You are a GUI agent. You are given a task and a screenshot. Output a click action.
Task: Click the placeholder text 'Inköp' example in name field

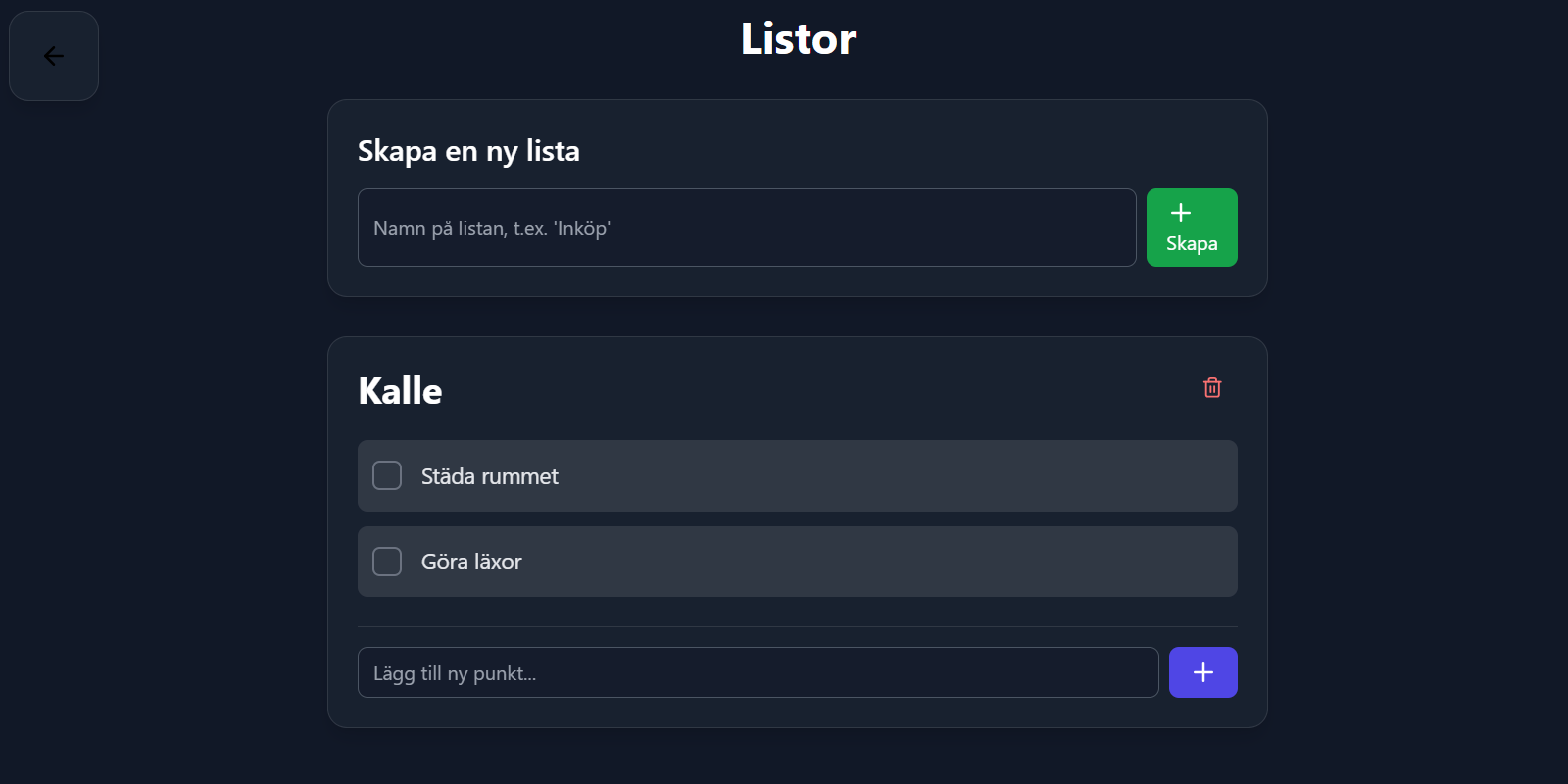[582, 228]
